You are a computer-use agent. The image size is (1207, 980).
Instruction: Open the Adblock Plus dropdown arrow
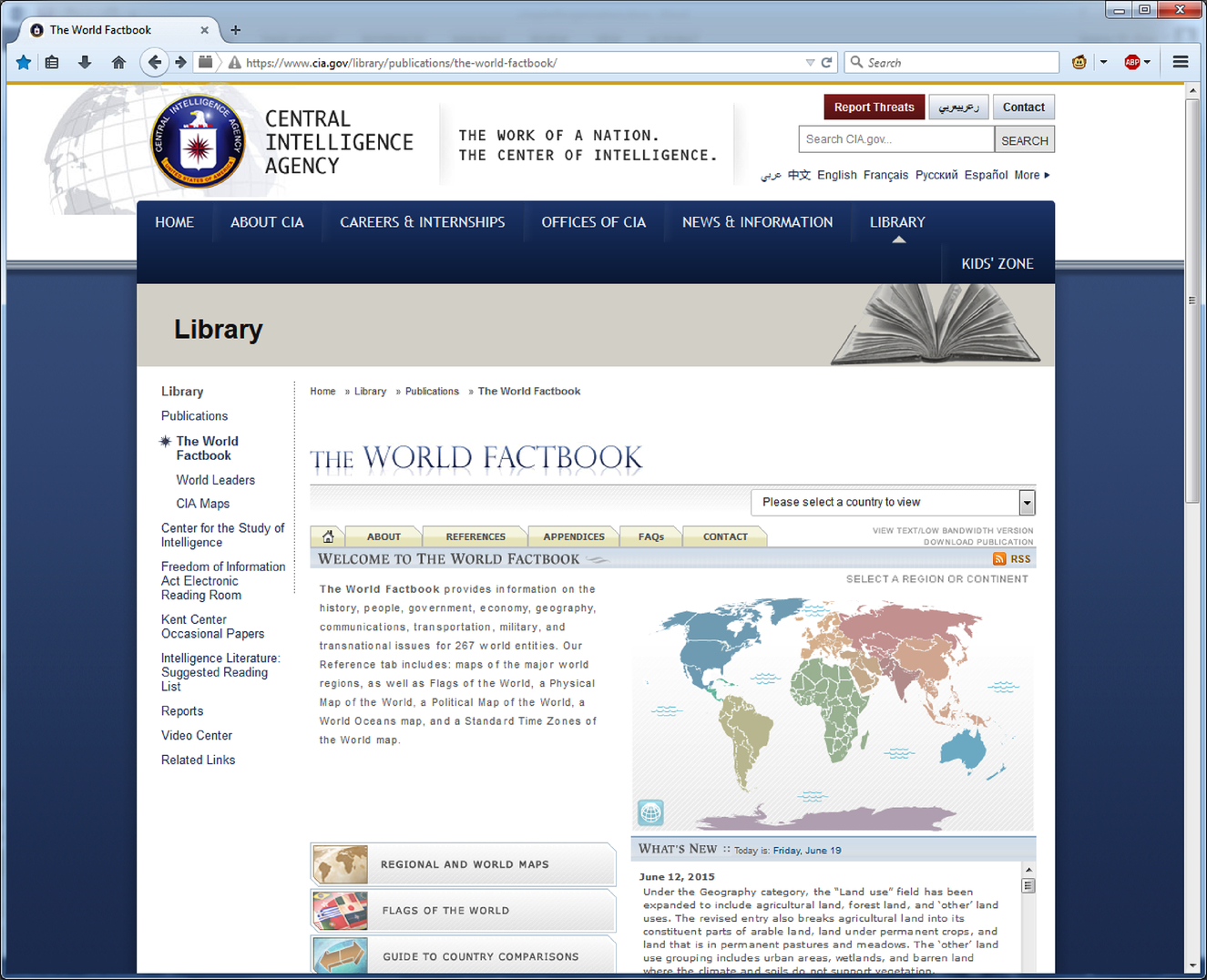click(x=1147, y=62)
